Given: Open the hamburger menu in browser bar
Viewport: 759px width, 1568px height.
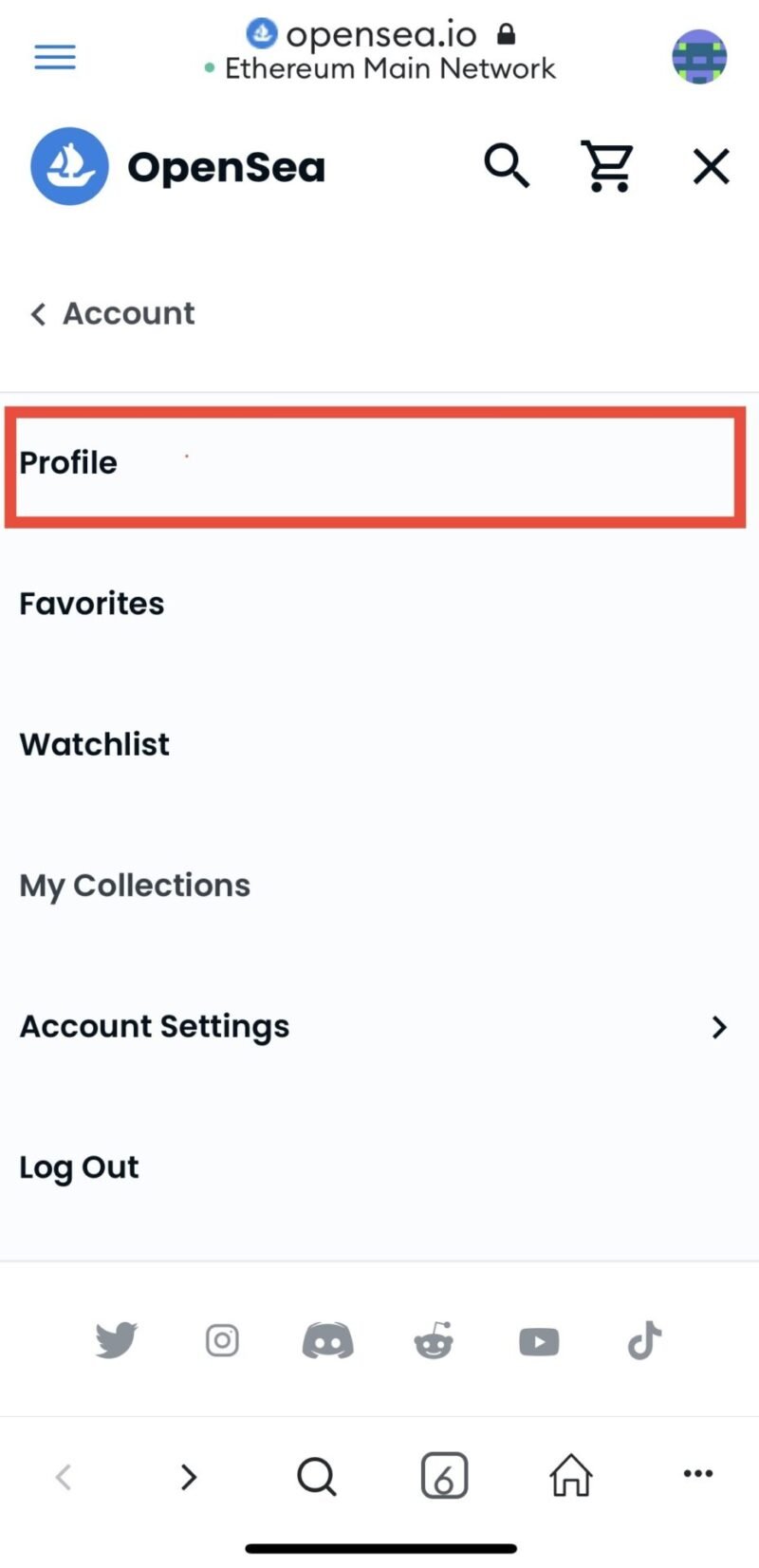Looking at the screenshot, I should coord(55,58).
